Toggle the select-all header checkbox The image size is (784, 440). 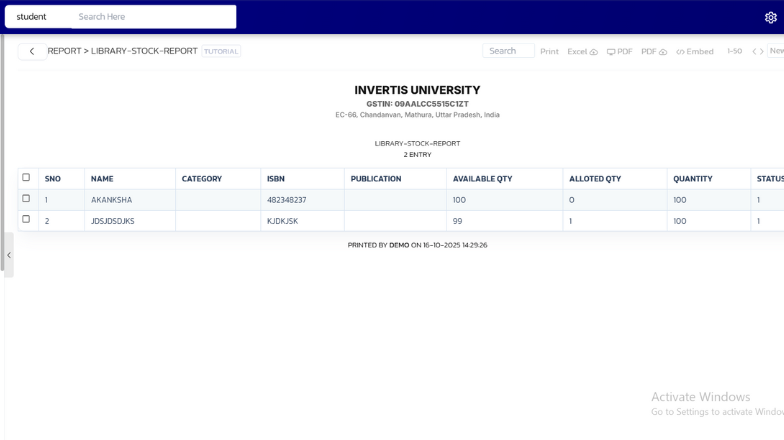point(26,178)
